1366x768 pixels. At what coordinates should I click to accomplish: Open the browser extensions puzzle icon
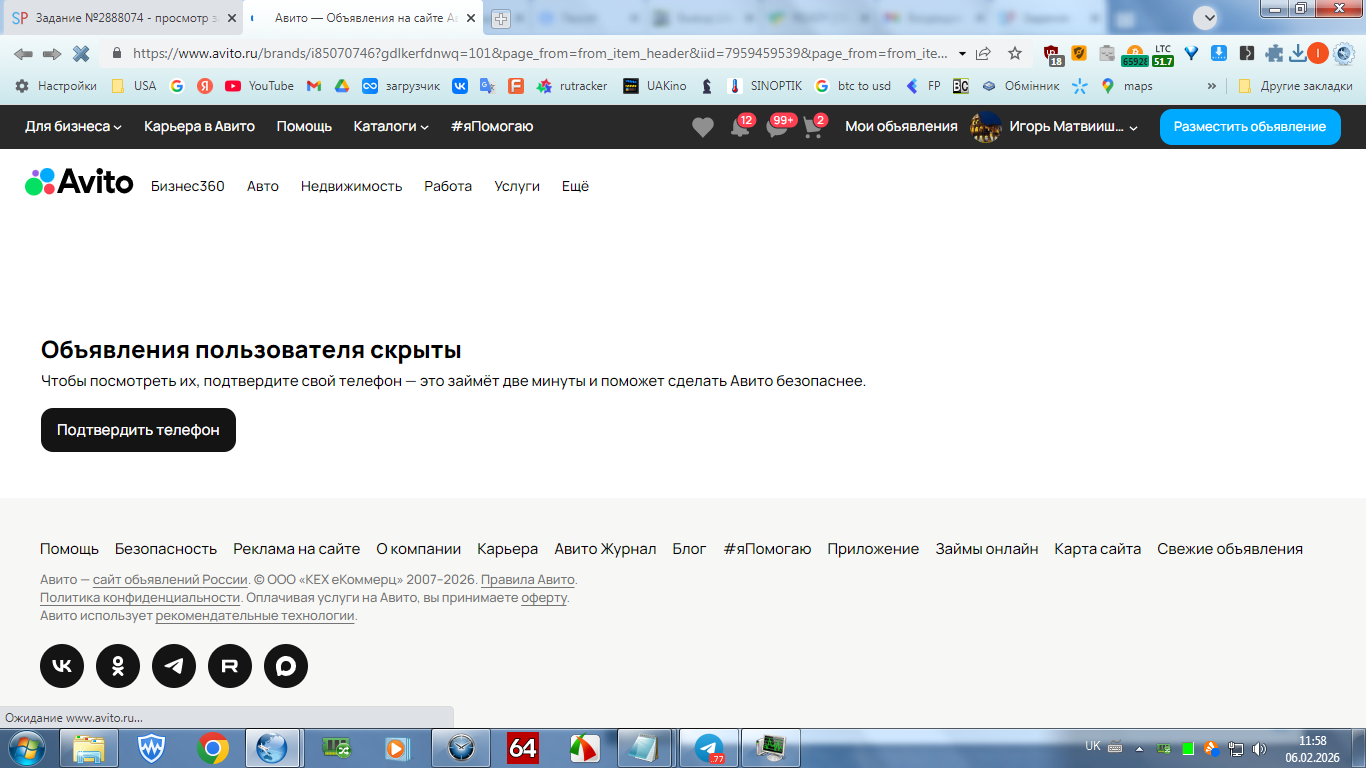[1274, 54]
